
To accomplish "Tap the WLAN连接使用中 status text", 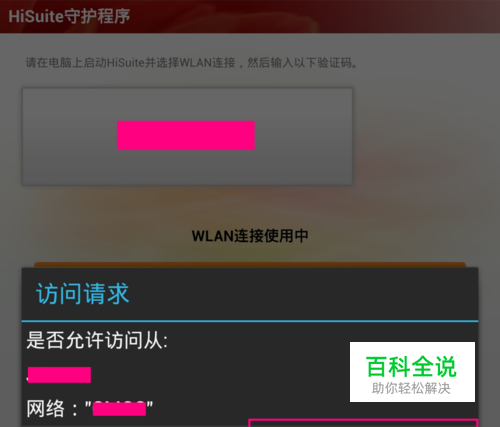I will [250, 236].
